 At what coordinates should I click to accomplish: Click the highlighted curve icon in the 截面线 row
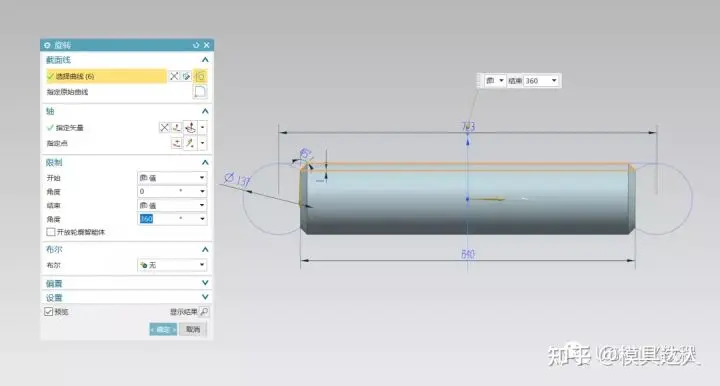pos(200,76)
